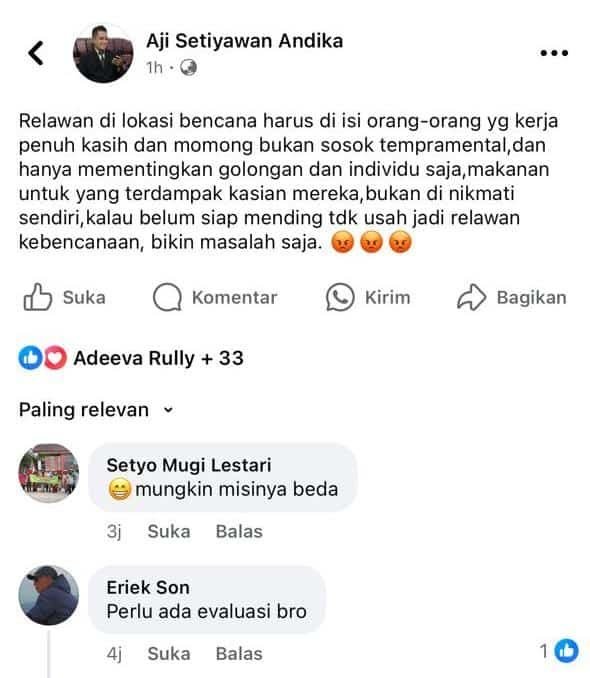The image size is (590, 678).
Task: Reply to Eriek Son's comment via Balas
Action: (239, 654)
